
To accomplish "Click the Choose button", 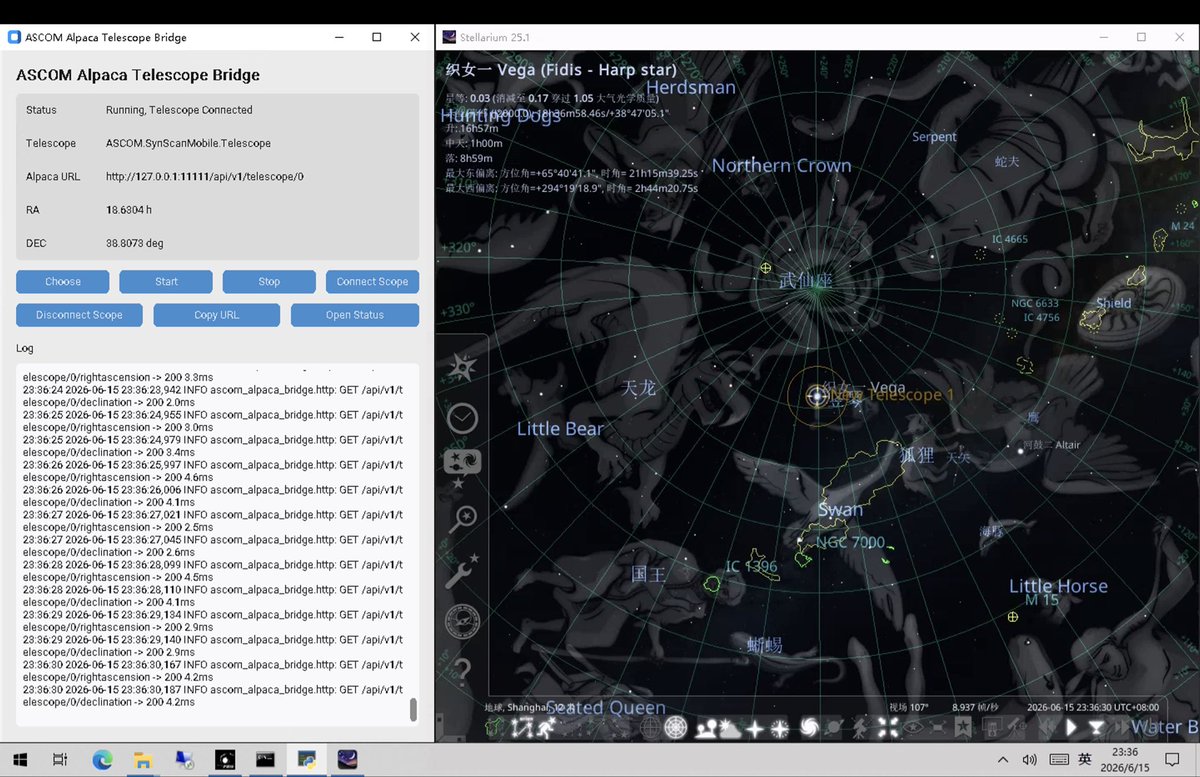I will point(63,282).
